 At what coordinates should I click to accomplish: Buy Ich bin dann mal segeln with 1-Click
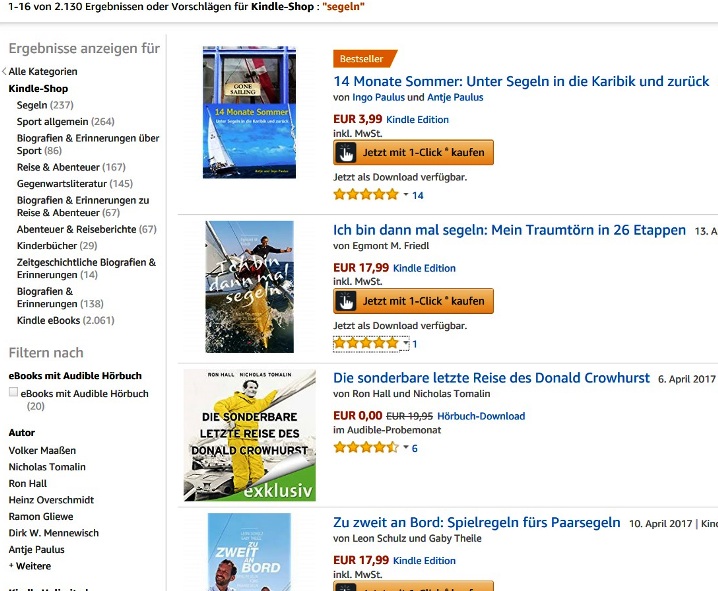[x=413, y=301]
